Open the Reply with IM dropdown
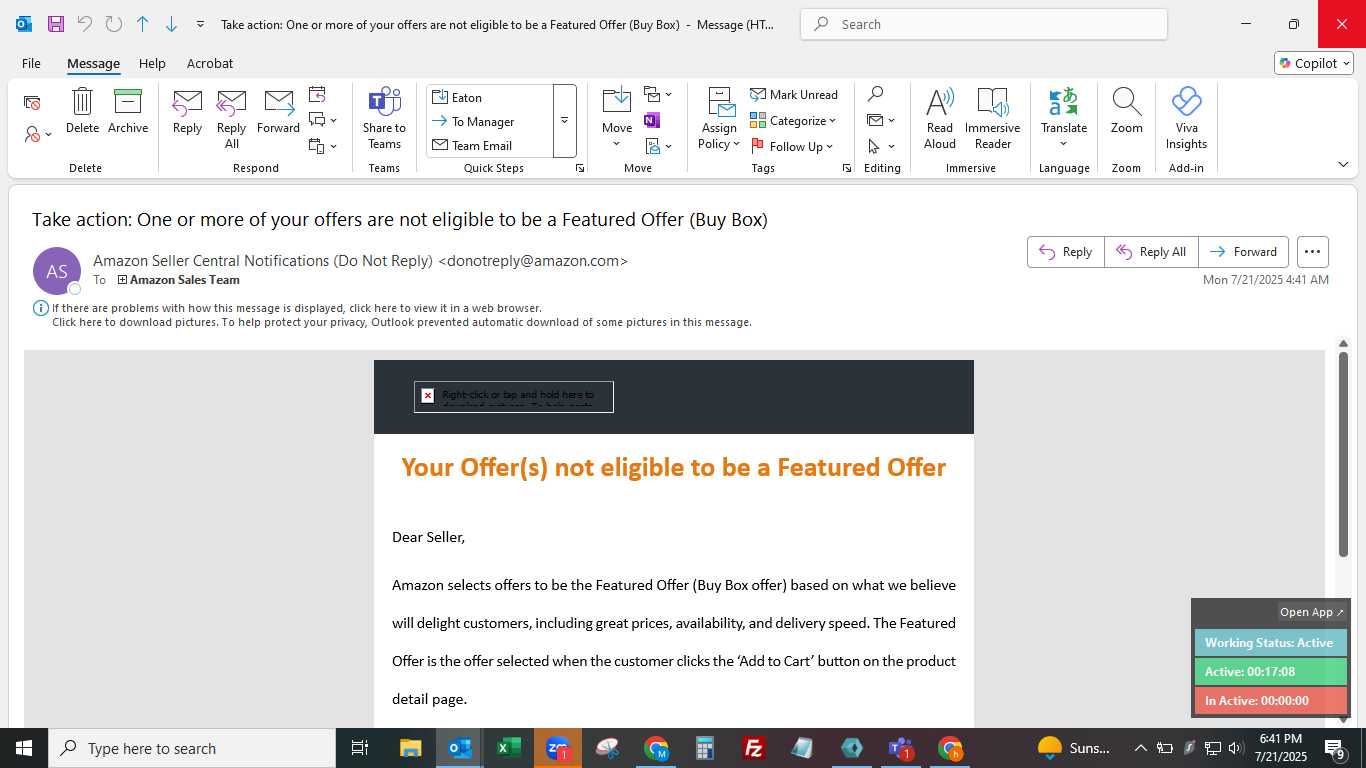Viewport: 1366px width, 768px height. (x=323, y=120)
